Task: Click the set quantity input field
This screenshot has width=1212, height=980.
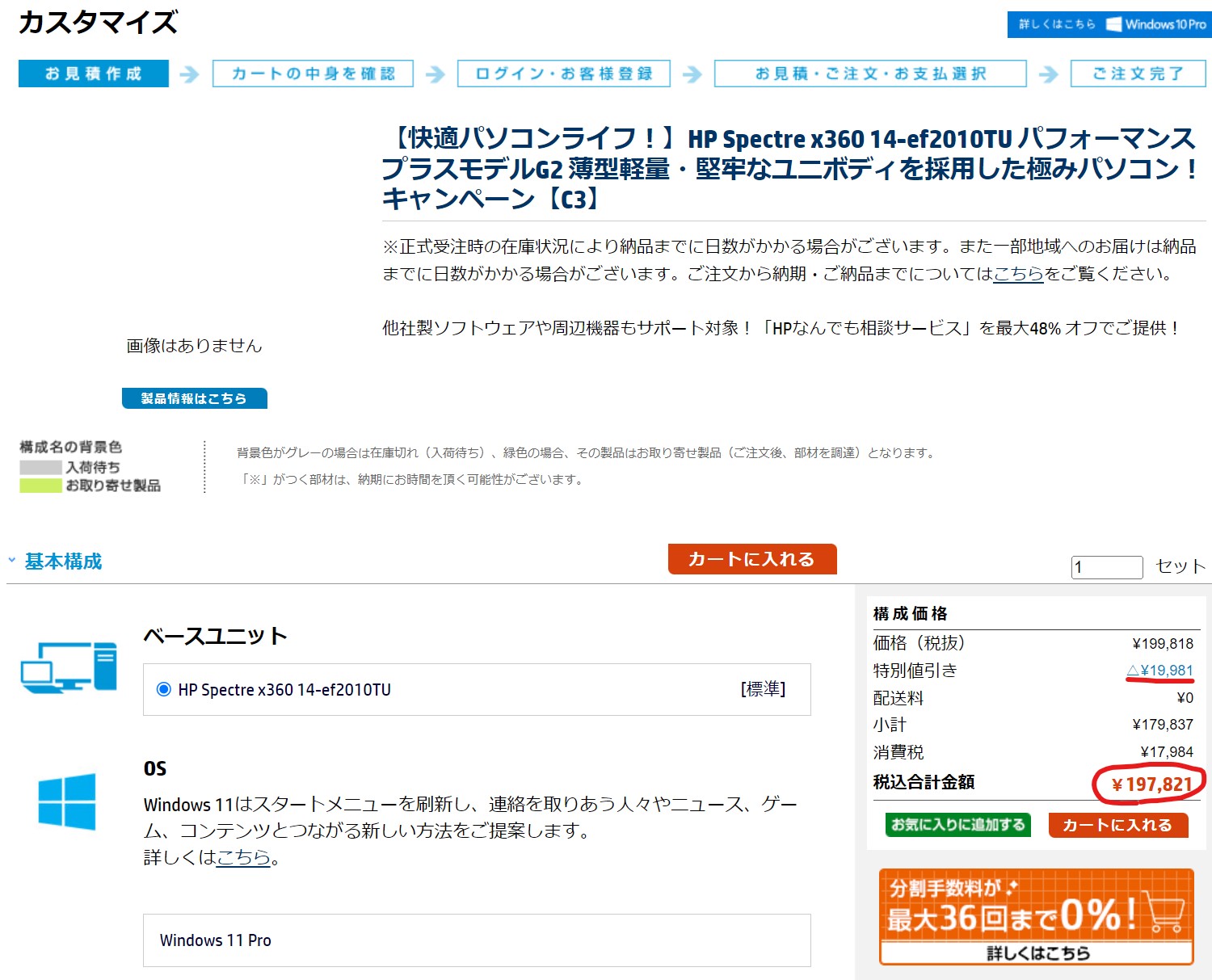Action: click(x=1107, y=567)
